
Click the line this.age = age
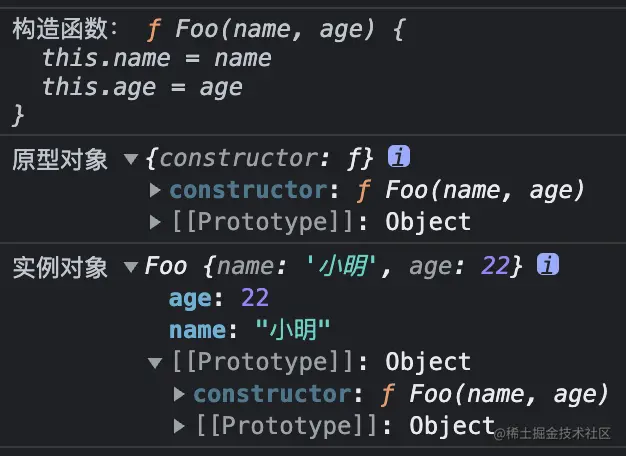pyautogui.click(x=142, y=87)
